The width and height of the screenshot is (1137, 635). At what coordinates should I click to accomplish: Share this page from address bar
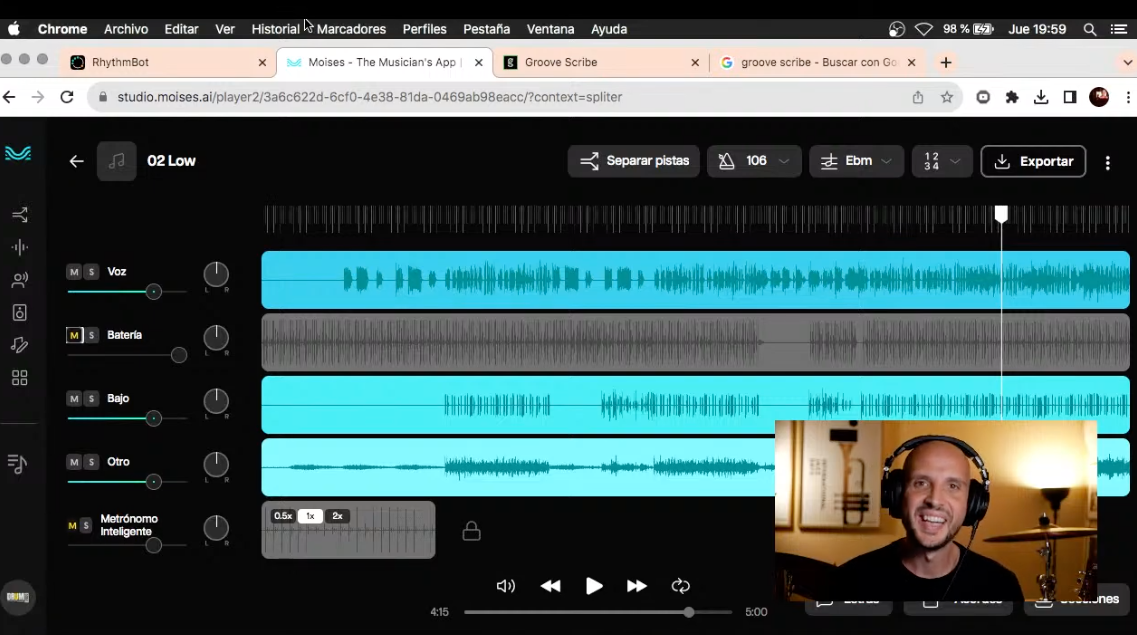(x=917, y=97)
